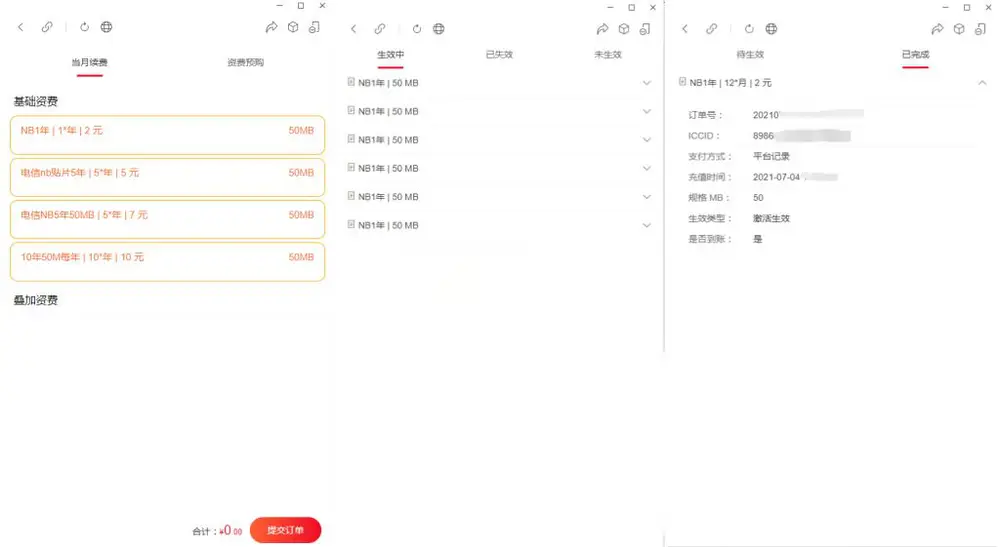Expand the first NB1年 | 50 MB row chevron

point(647,83)
